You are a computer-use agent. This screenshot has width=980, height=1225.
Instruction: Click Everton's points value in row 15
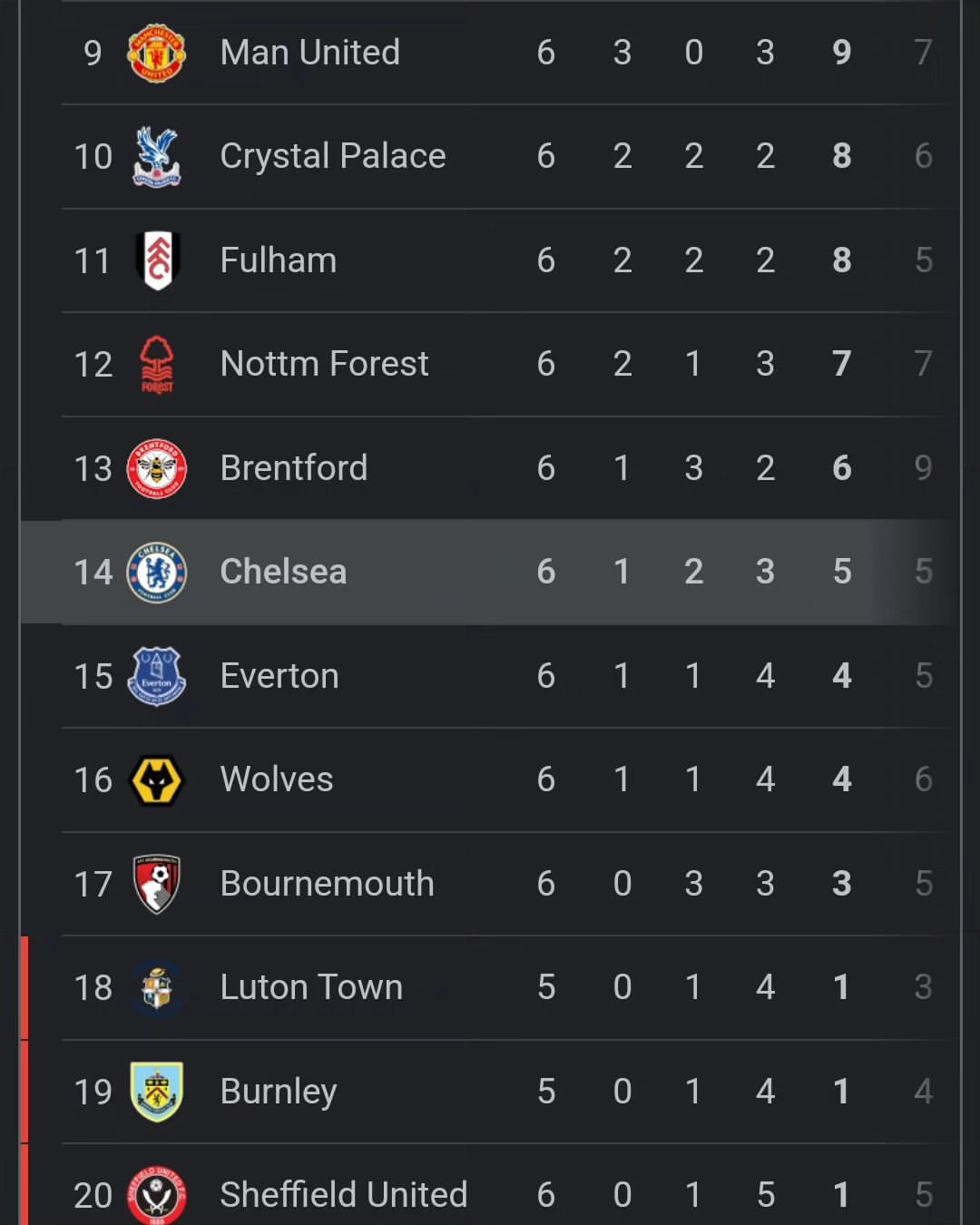pyautogui.click(x=842, y=676)
